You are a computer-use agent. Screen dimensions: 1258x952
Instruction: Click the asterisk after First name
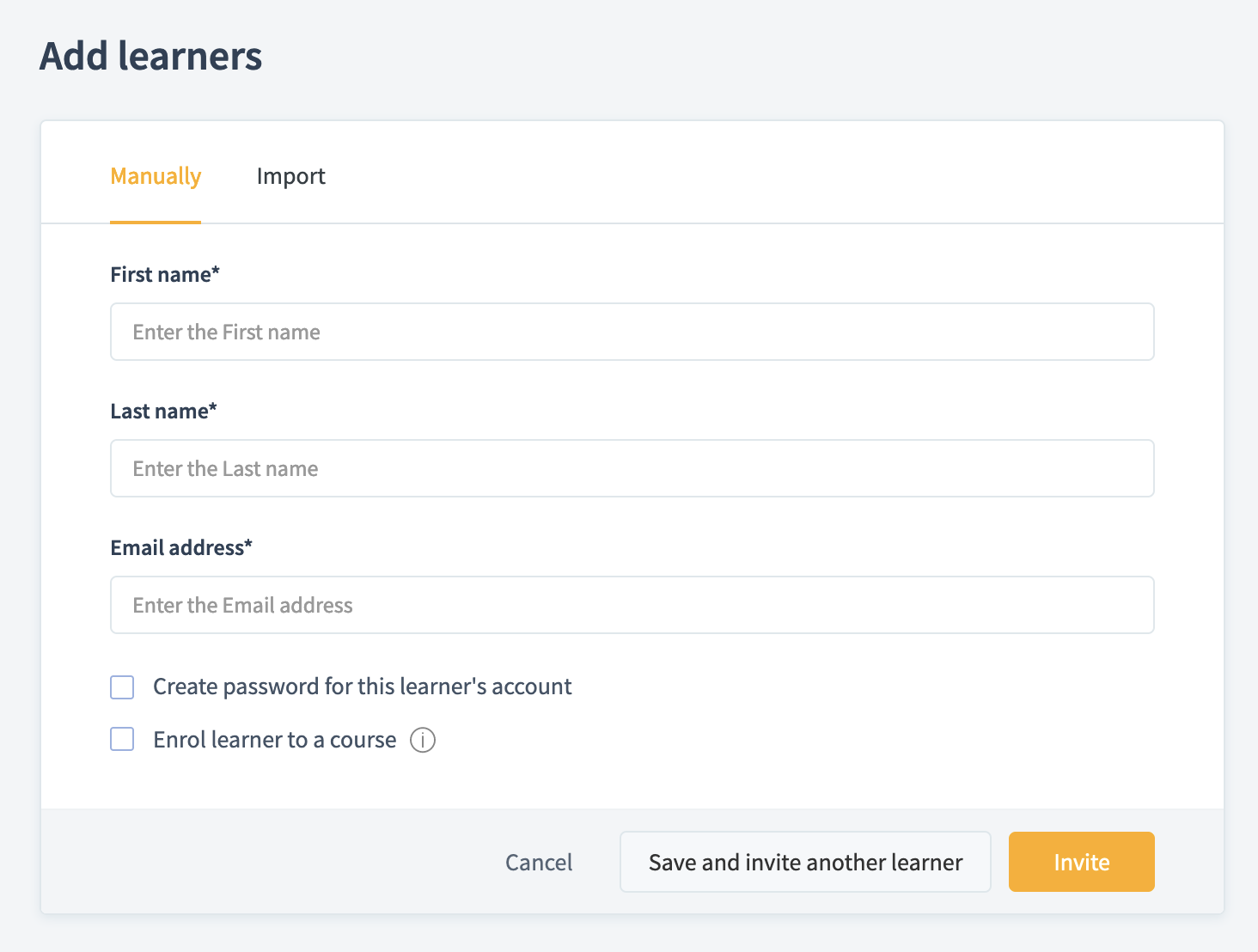click(216, 272)
